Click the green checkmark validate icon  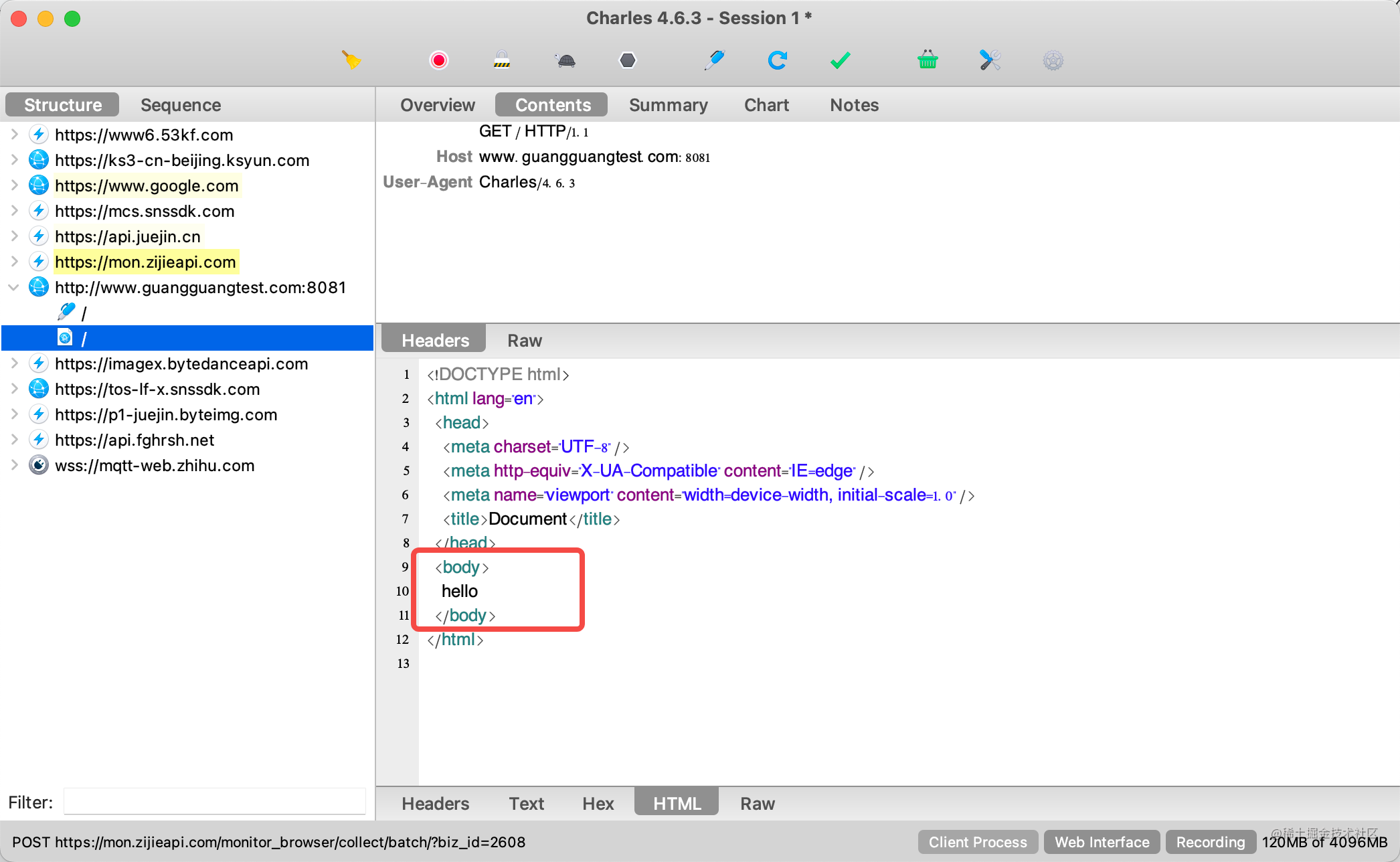(x=840, y=60)
